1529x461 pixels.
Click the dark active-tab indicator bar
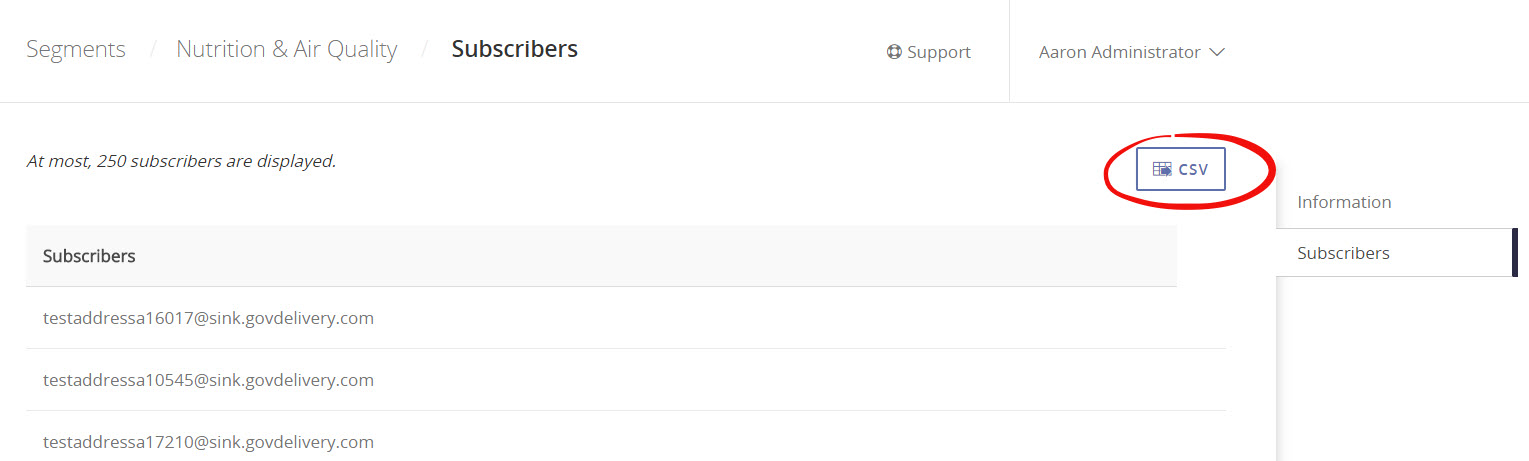coord(1514,253)
